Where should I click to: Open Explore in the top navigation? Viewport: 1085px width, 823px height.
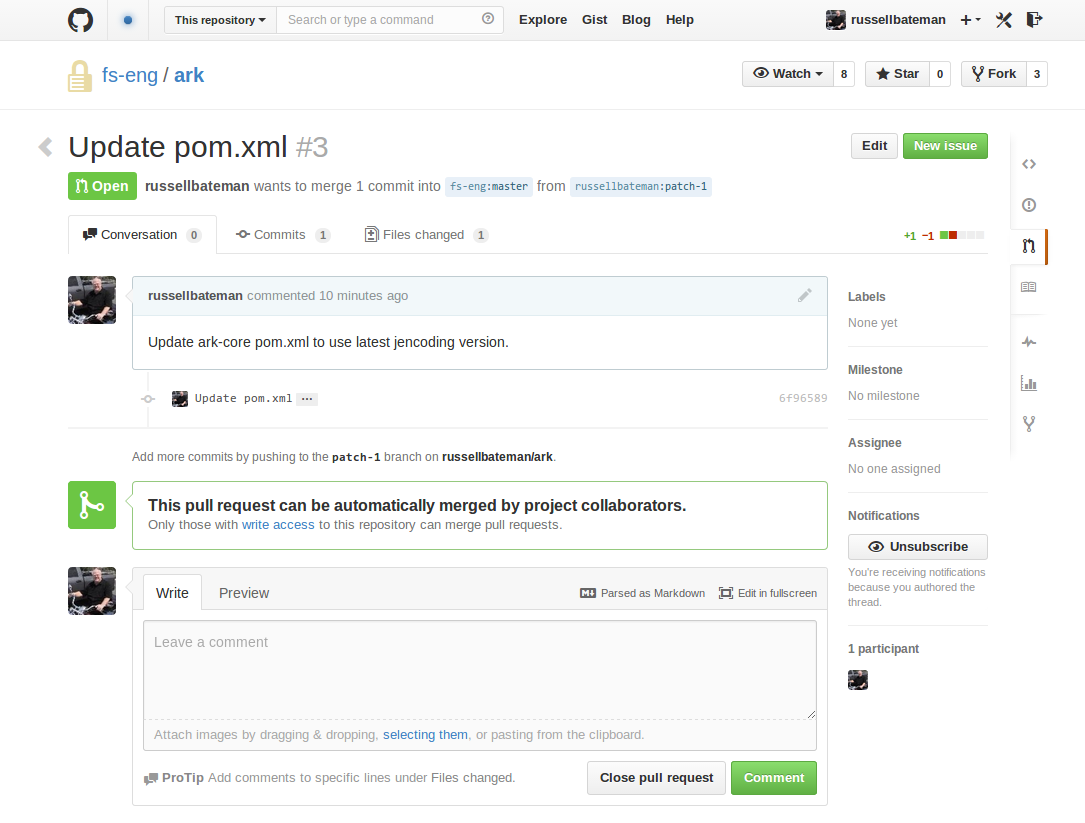click(542, 20)
